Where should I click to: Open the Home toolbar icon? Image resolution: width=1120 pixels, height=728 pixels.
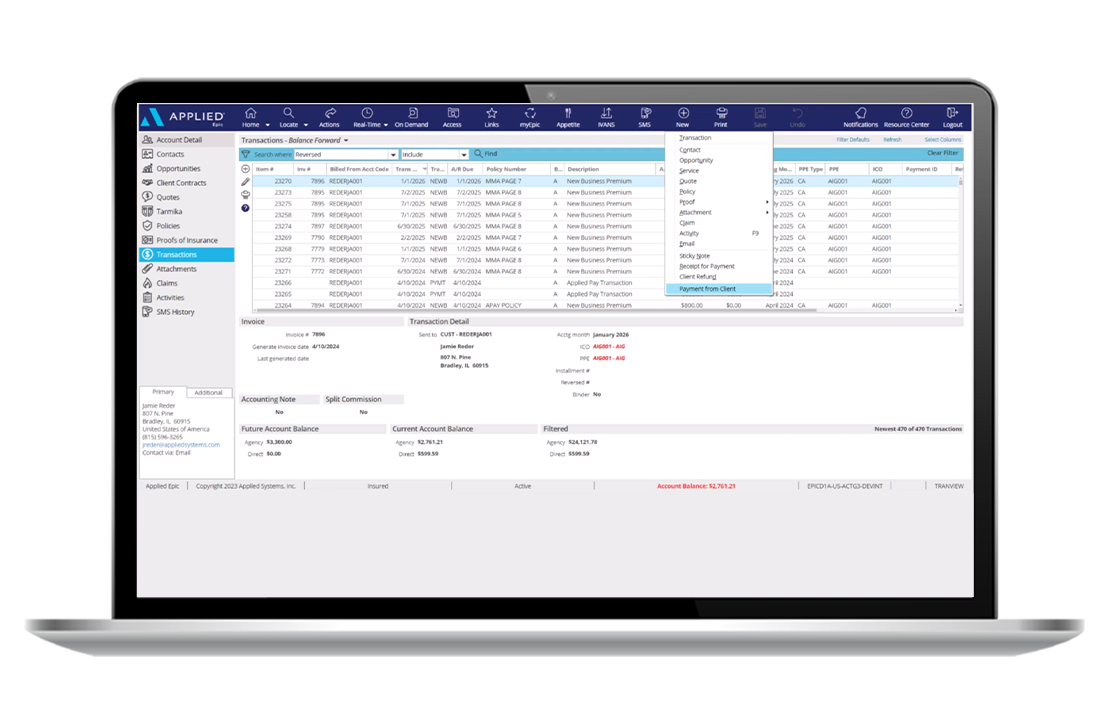(x=250, y=113)
